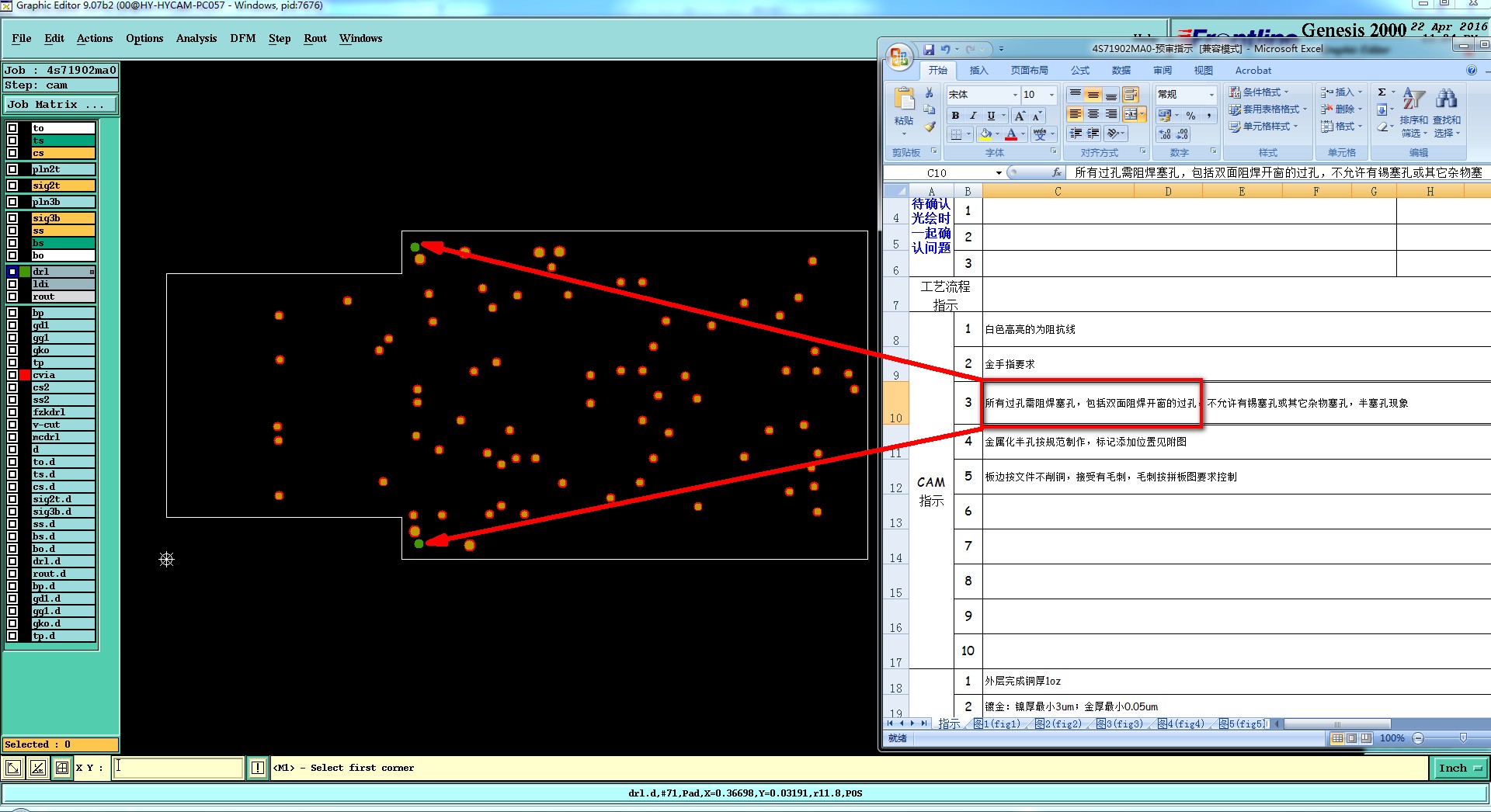This screenshot has height=812, width=1491.
Task: Open Cell Styles dropdown (单元格样式)
Action: pos(1264,127)
